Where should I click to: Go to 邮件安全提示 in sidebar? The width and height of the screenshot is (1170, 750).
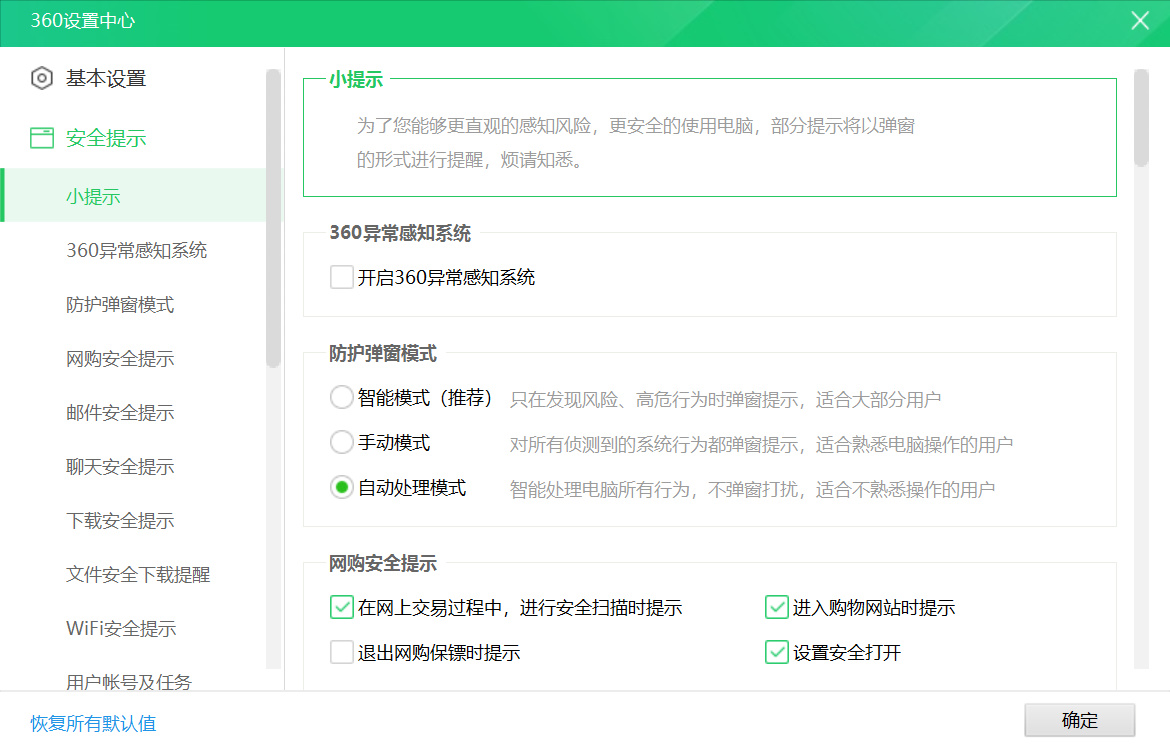120,412
